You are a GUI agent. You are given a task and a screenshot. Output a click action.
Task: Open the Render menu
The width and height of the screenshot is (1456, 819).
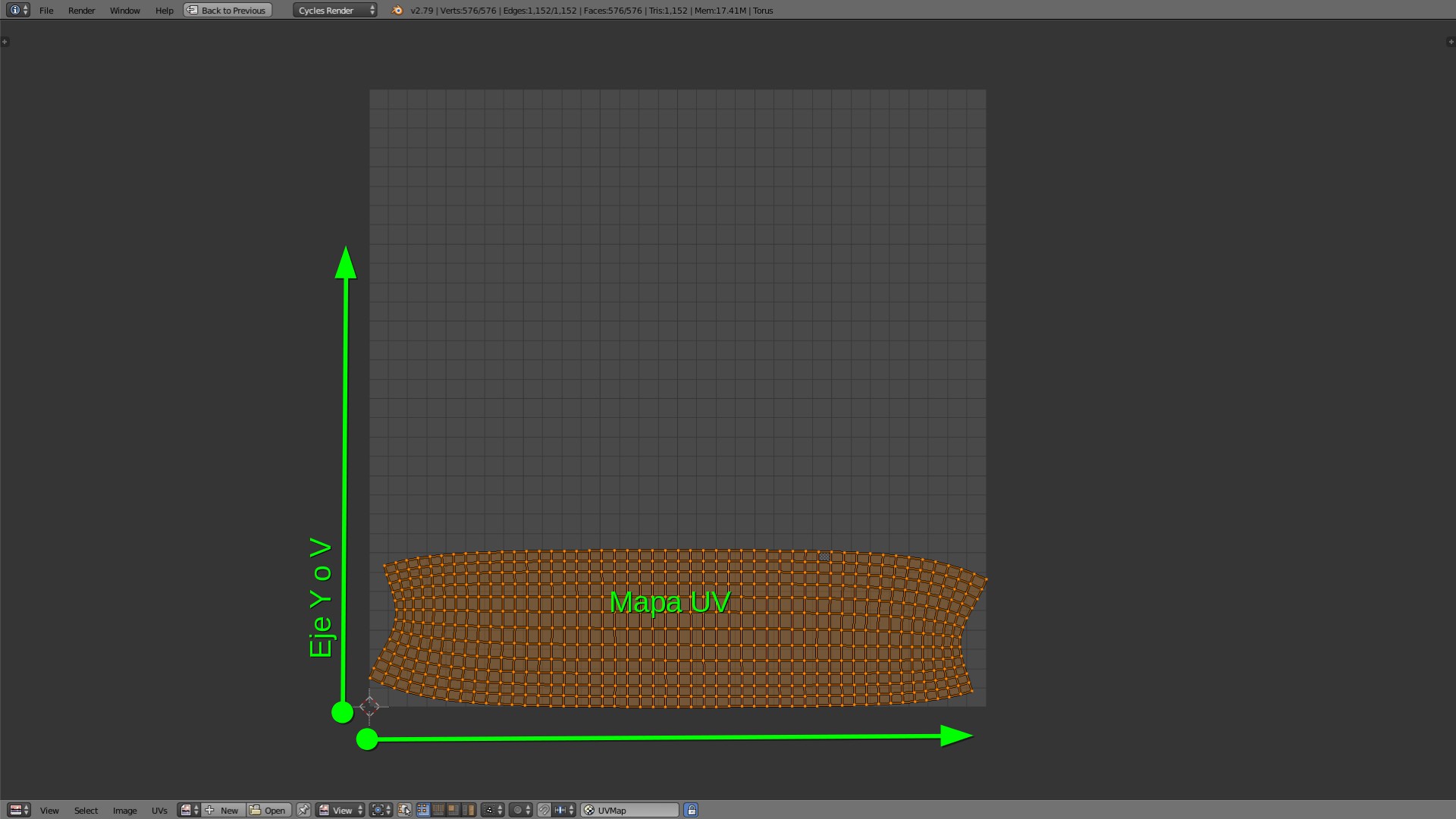tap(81, 11)
